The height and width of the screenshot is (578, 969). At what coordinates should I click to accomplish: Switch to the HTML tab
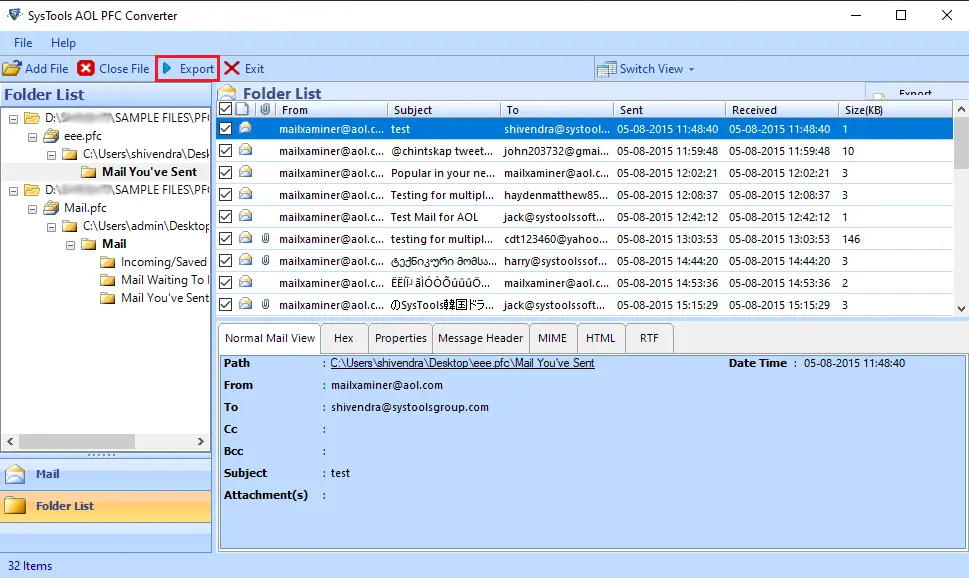click(601, 338)
